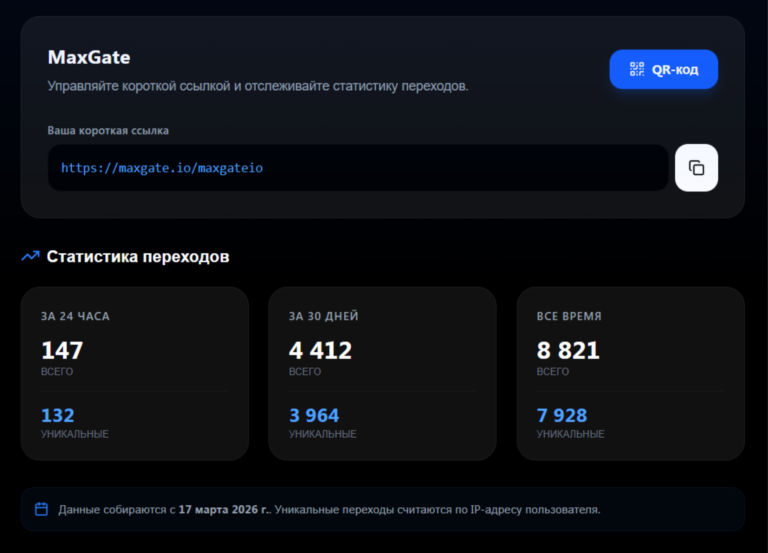Select the "За 30 дней" card label
Image resolution: width=768 pixels, height=553 pixels.
(x=323, y=316)
